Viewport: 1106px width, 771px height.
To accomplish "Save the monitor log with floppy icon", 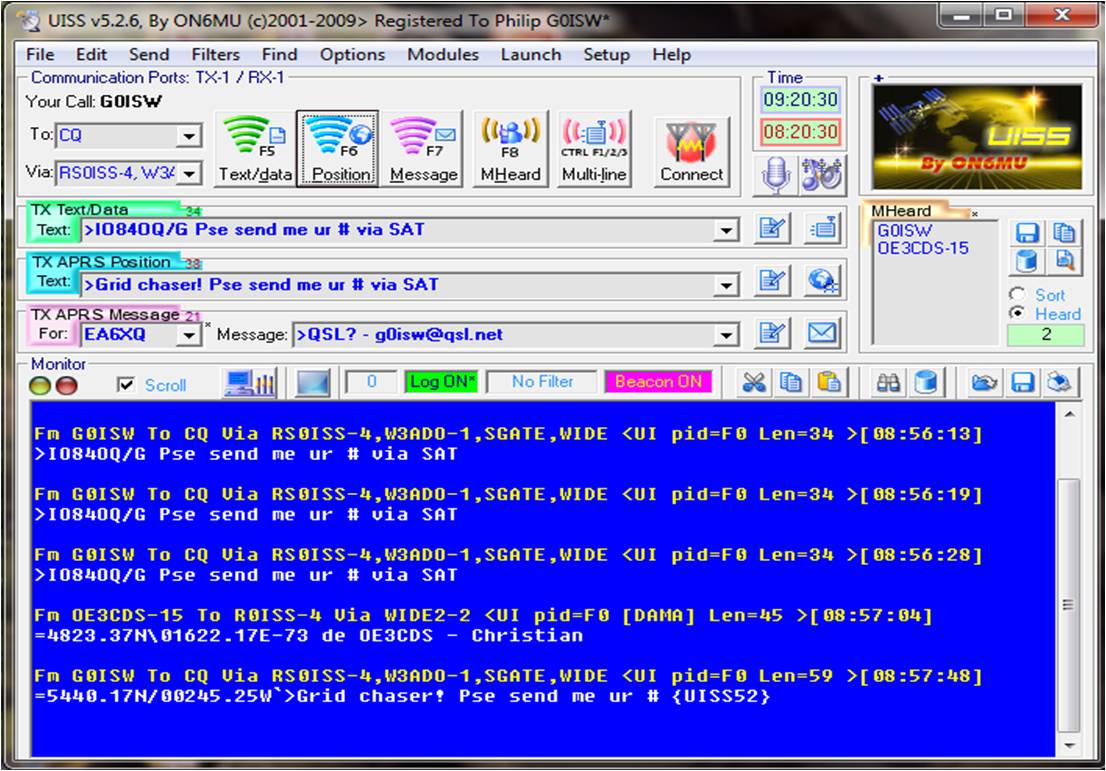I will 1022,383.
